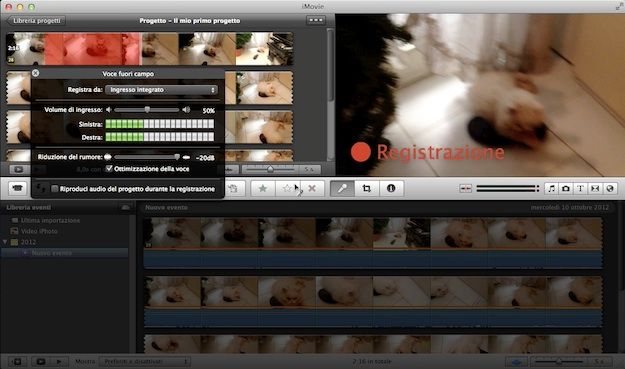Viewport: 625px width, 369px height.
Task: Reject selection with the red X
Action: (312, 188)
